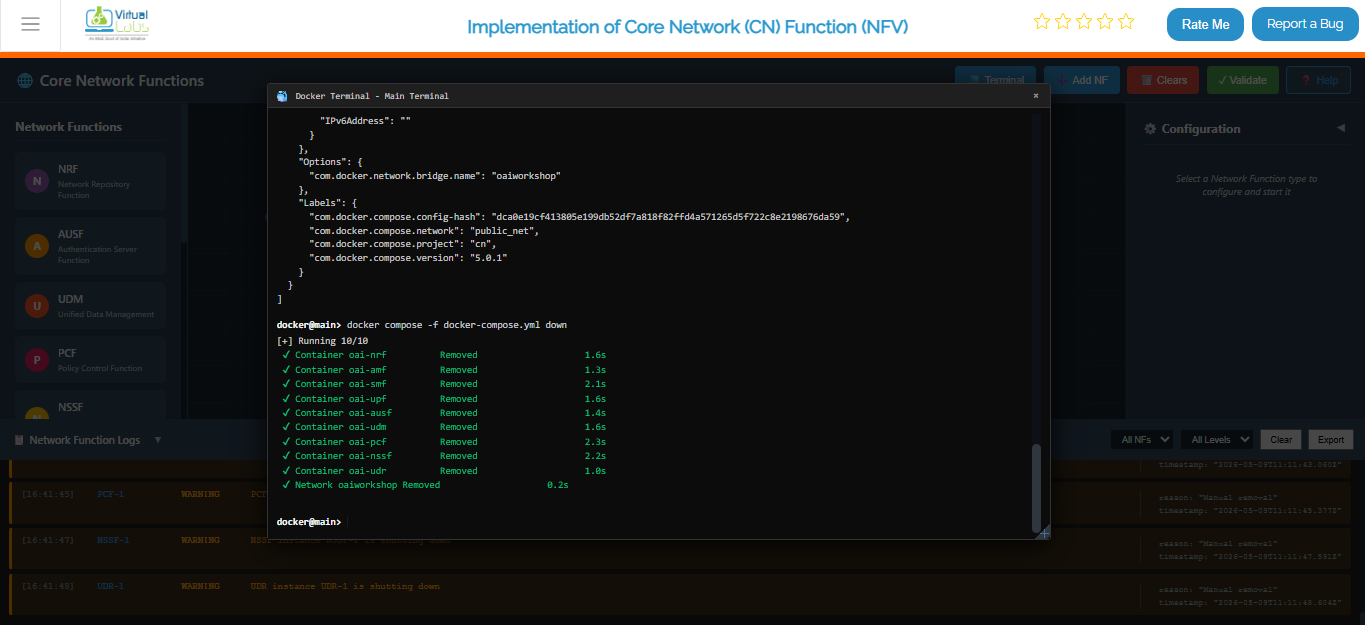1365x625 pixels.
Task: Click the PCF circle P icon
Action: click(37, 360)
